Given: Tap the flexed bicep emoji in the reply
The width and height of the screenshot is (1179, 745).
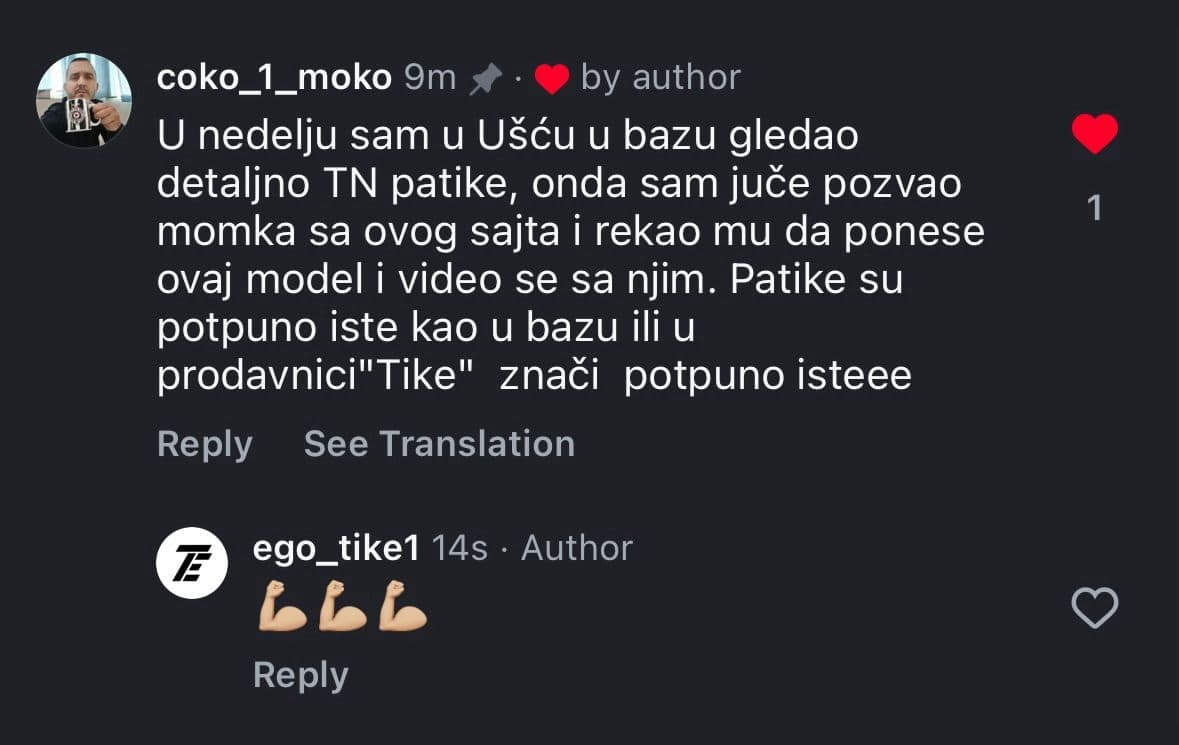Looking at the screenshot, I should [x=282, y=608].
